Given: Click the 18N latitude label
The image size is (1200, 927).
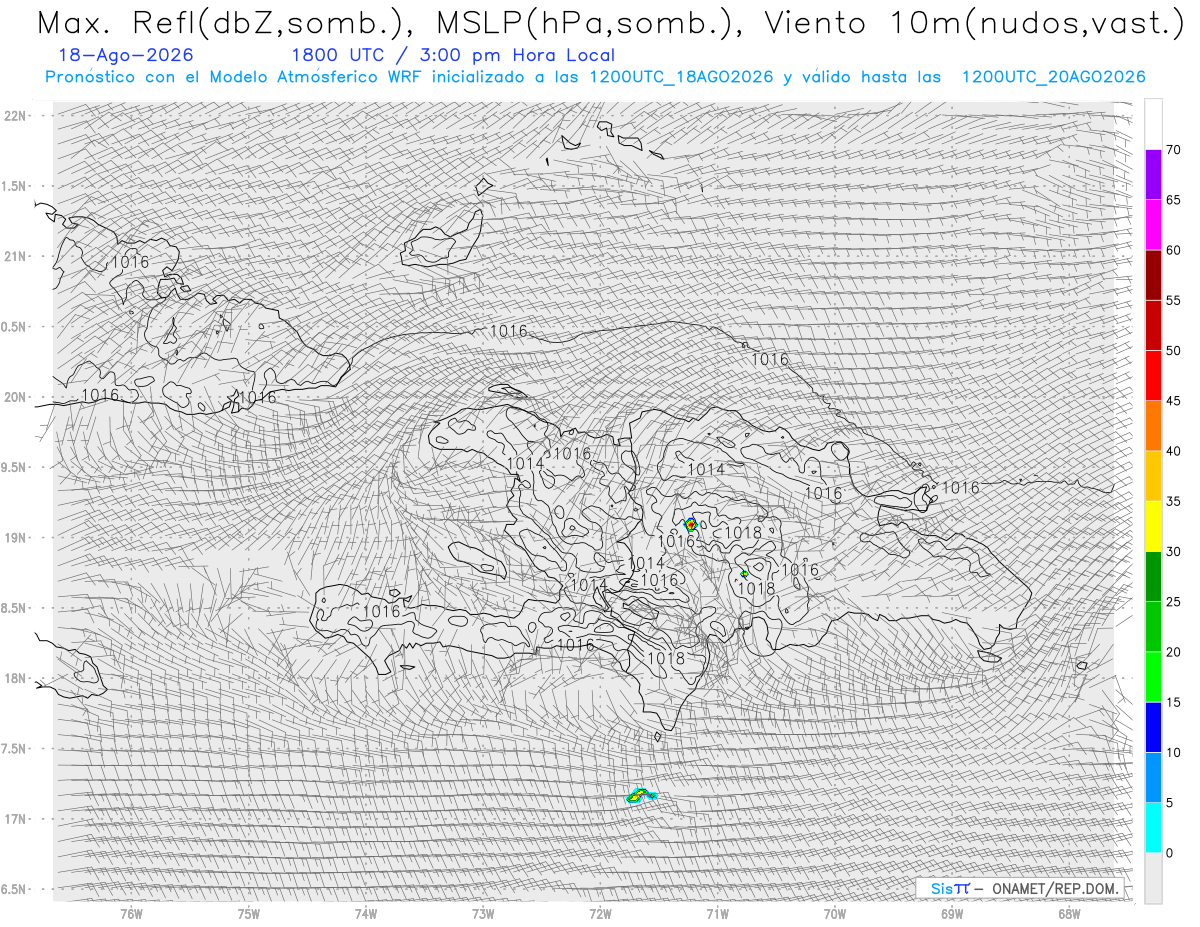Looking at the screenshot, I should point(16,678).
